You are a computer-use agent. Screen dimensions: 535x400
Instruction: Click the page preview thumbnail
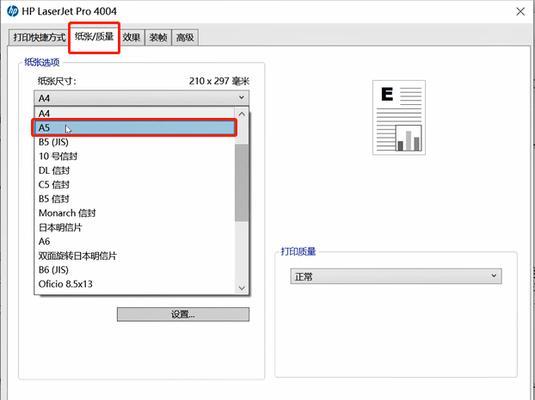click(x=399, y=118)
